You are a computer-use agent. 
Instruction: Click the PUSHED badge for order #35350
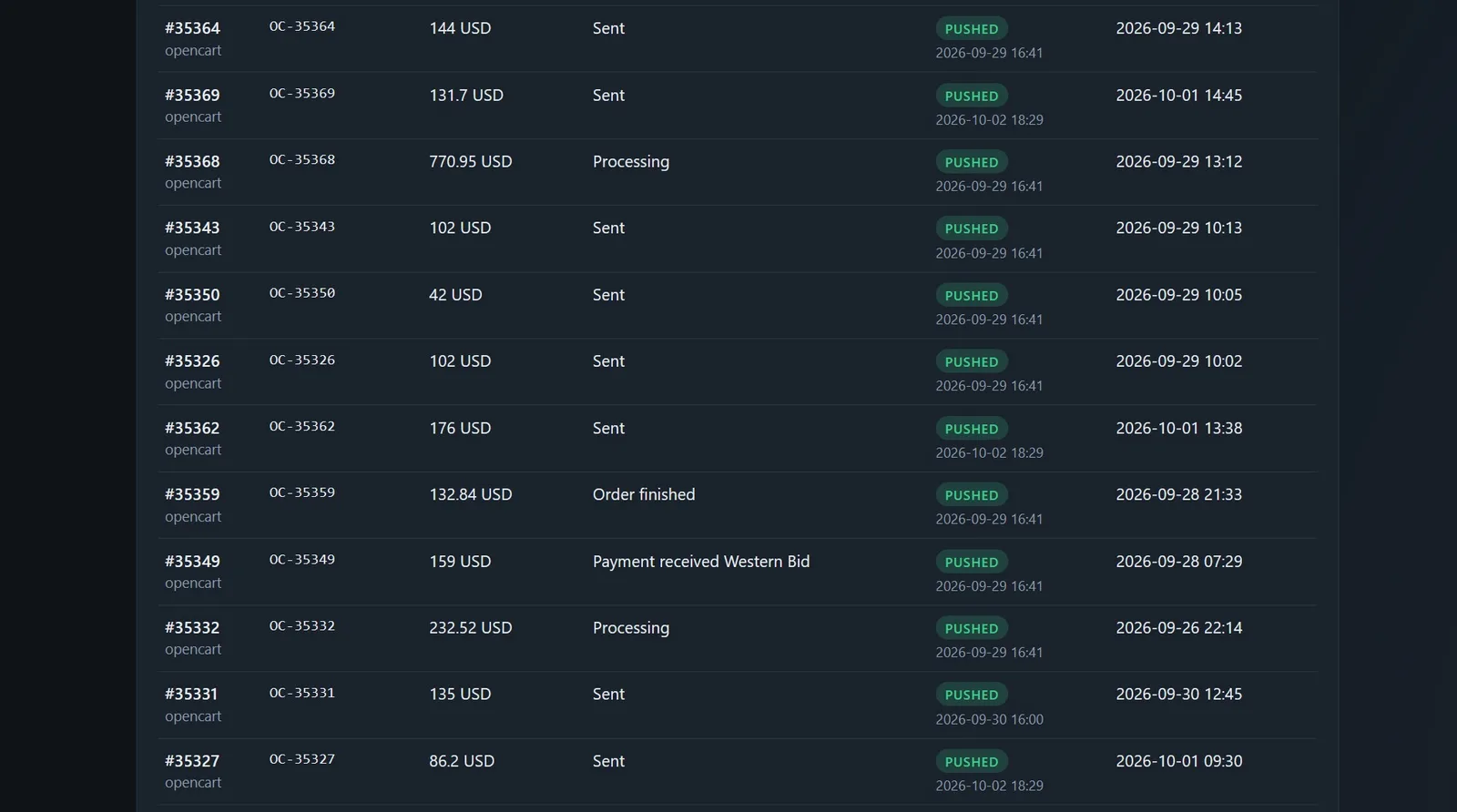971,295
